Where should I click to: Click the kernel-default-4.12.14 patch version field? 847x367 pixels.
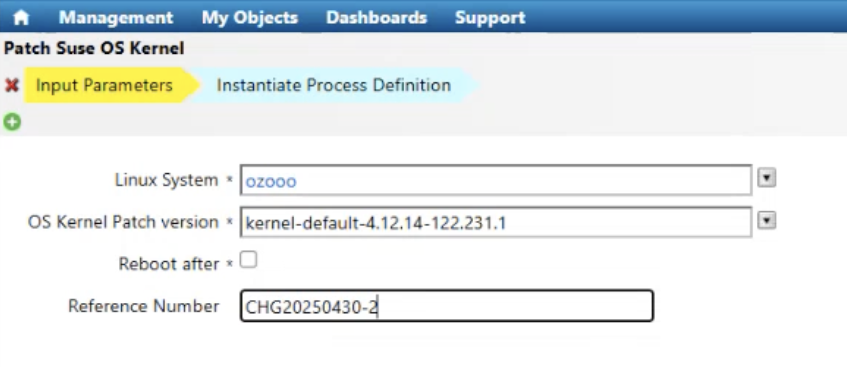coord(496,222)
